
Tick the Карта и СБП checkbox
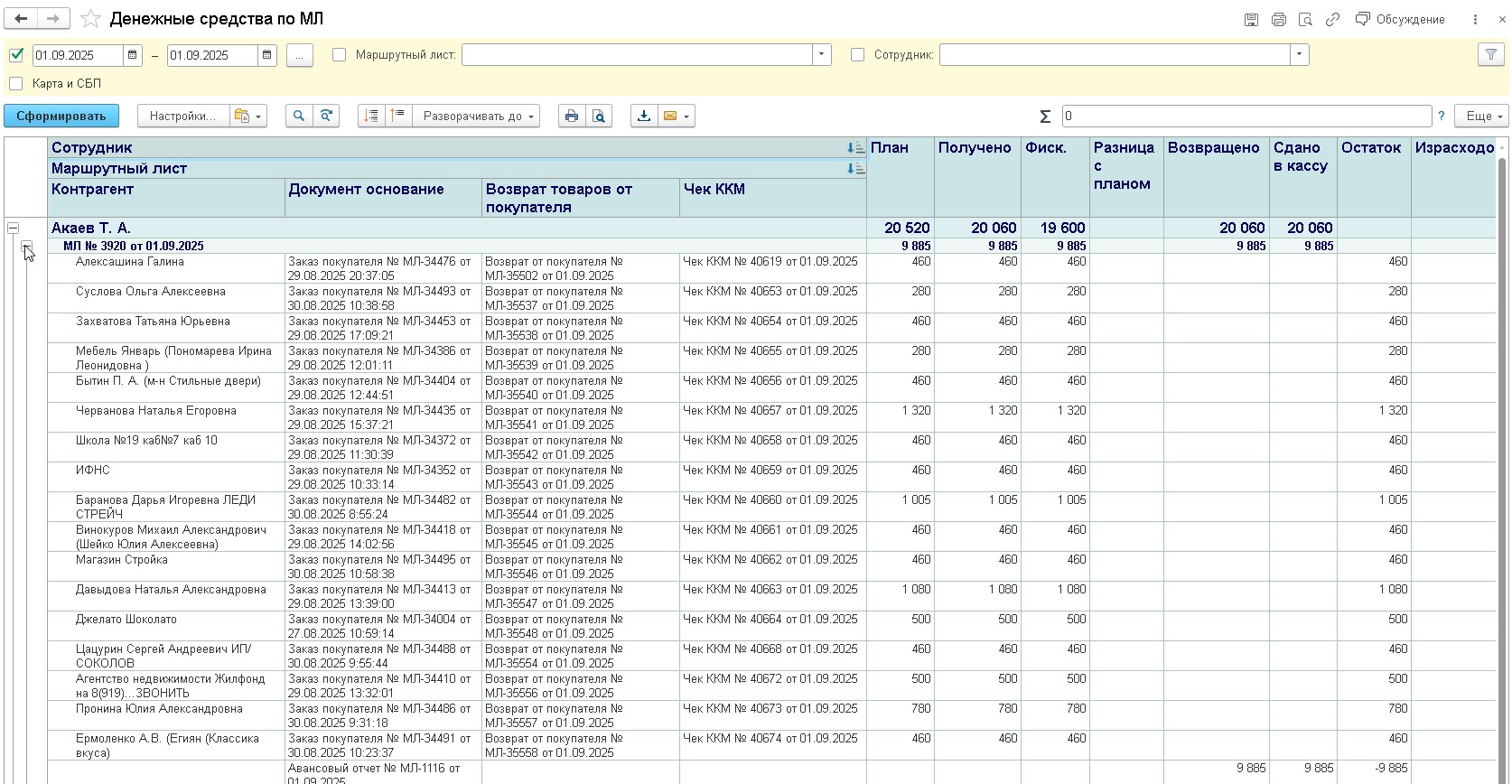coord(16,84)
